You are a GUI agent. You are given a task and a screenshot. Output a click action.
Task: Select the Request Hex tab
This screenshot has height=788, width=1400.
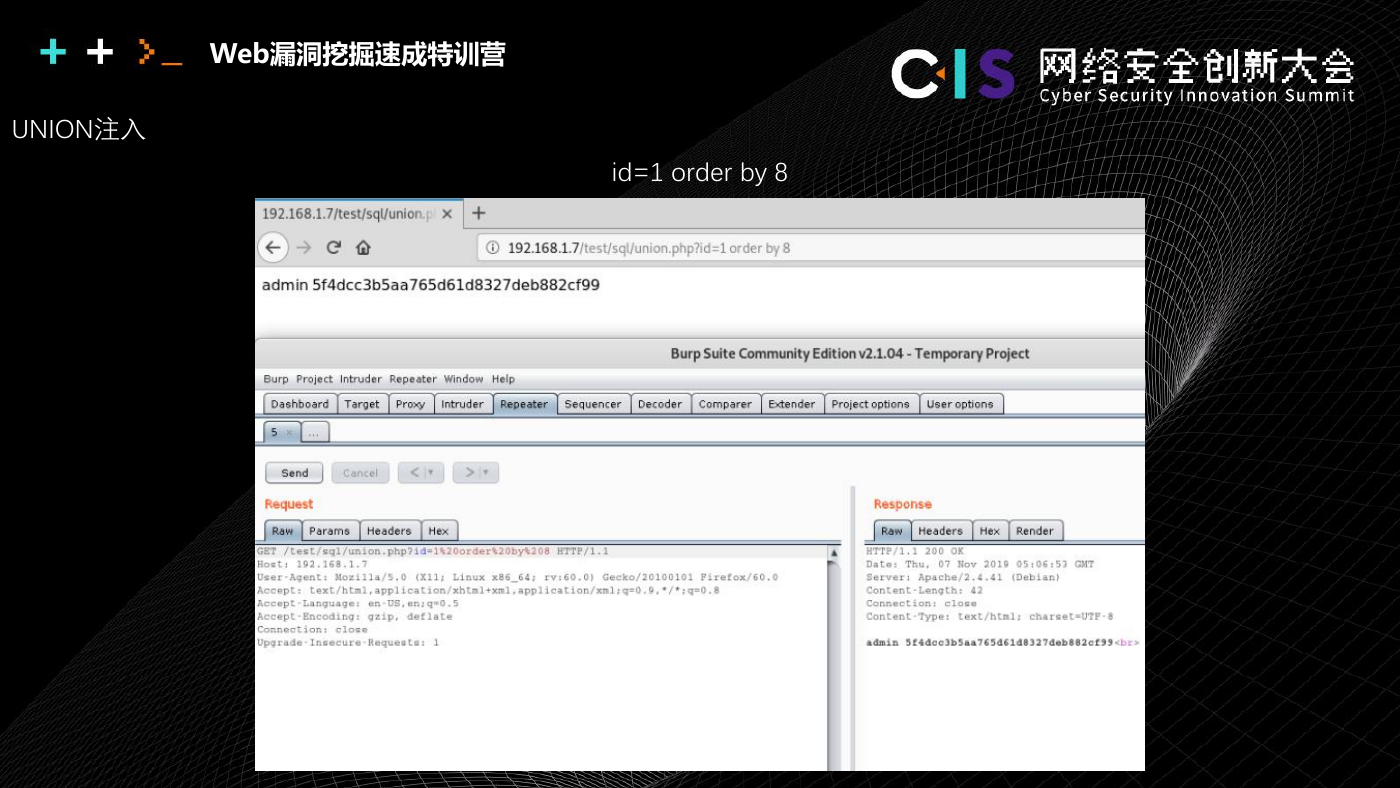coord(439,531)
